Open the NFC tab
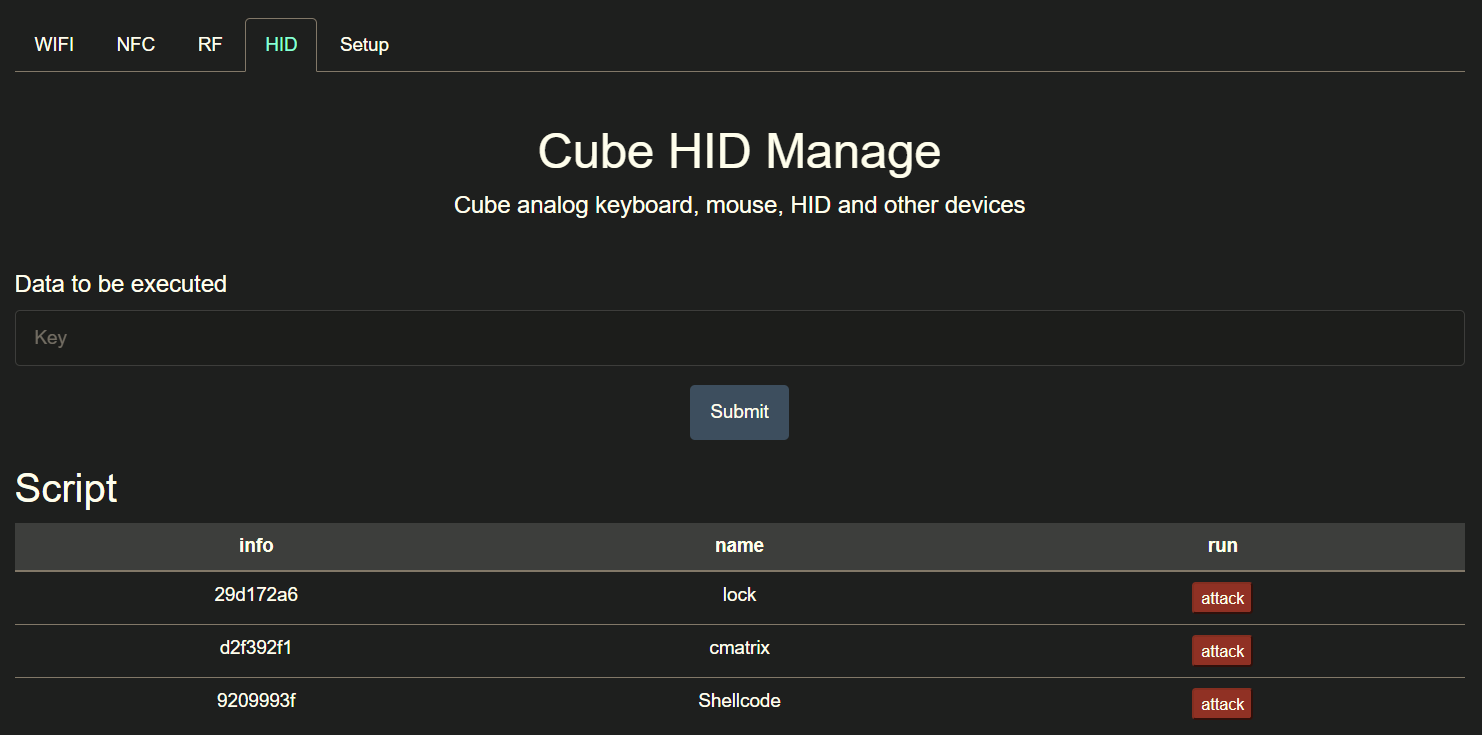This screenshot has height=735, width=1482. [136, 45]
